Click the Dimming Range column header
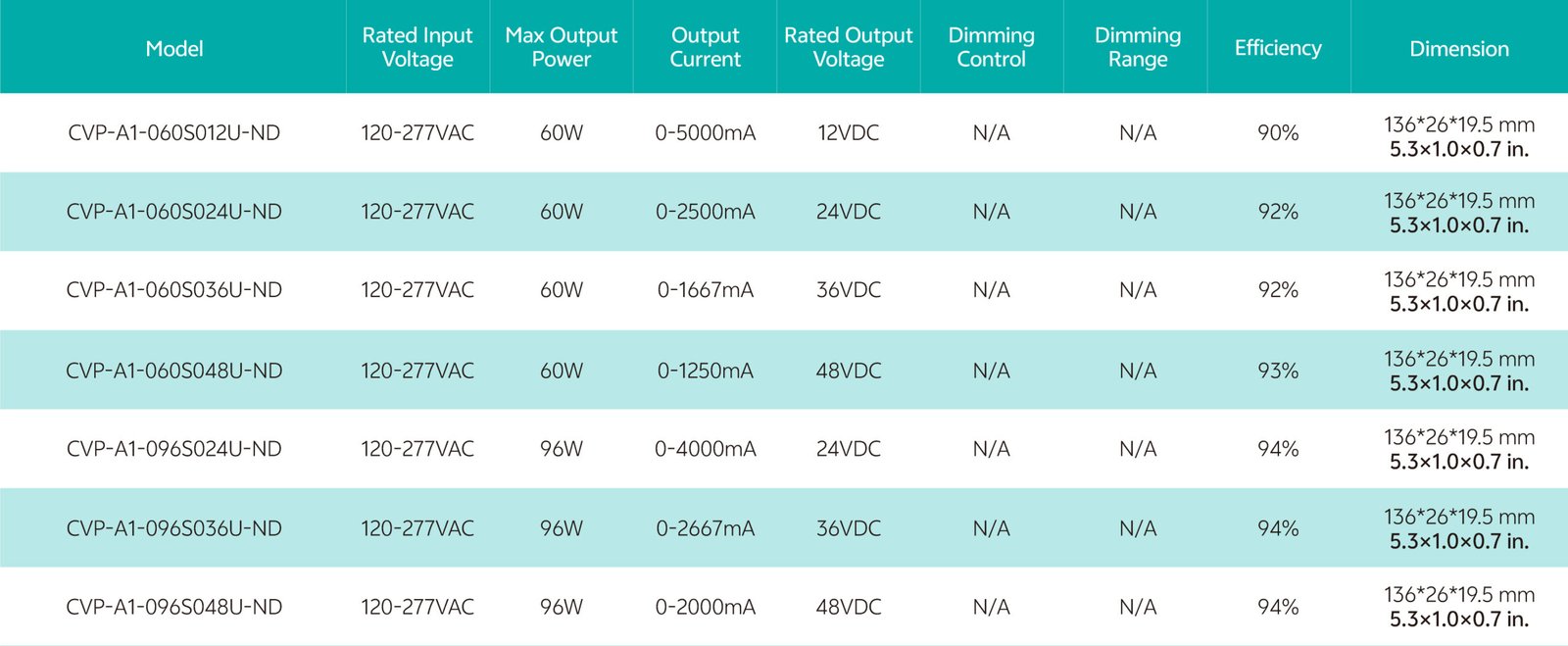 [x=1137, y=47]
